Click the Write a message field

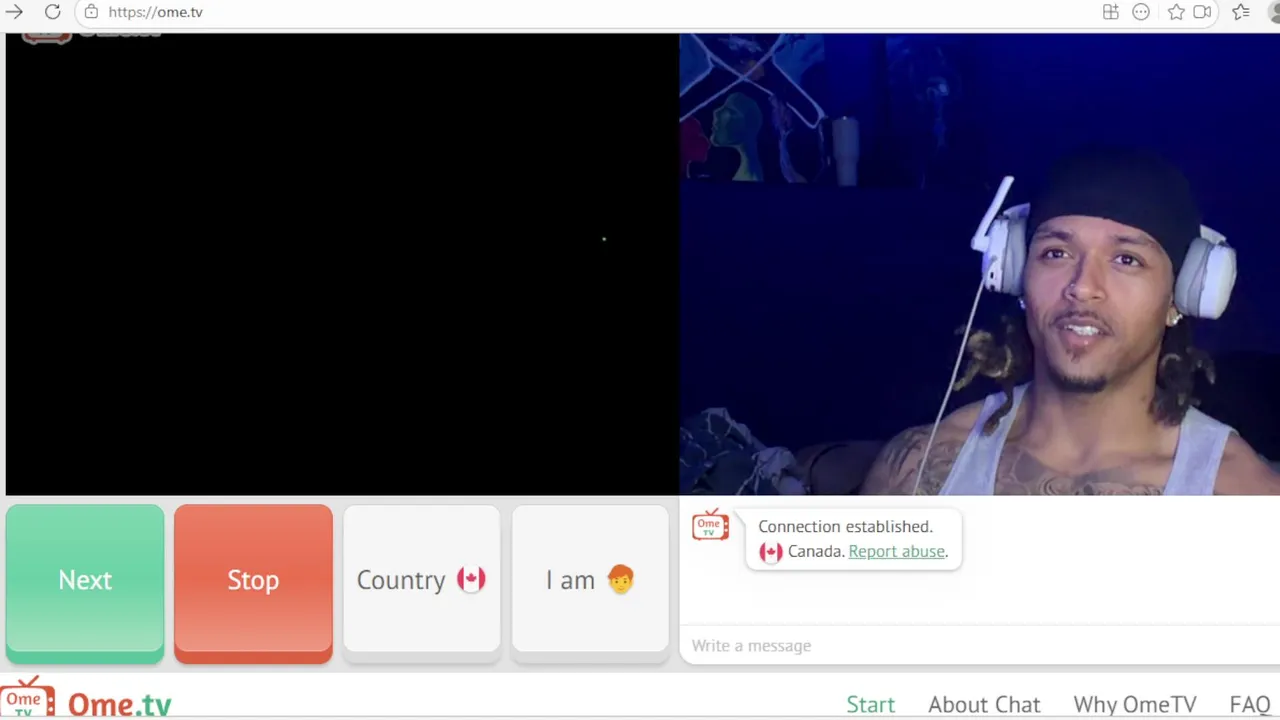(x=980, y=646)
